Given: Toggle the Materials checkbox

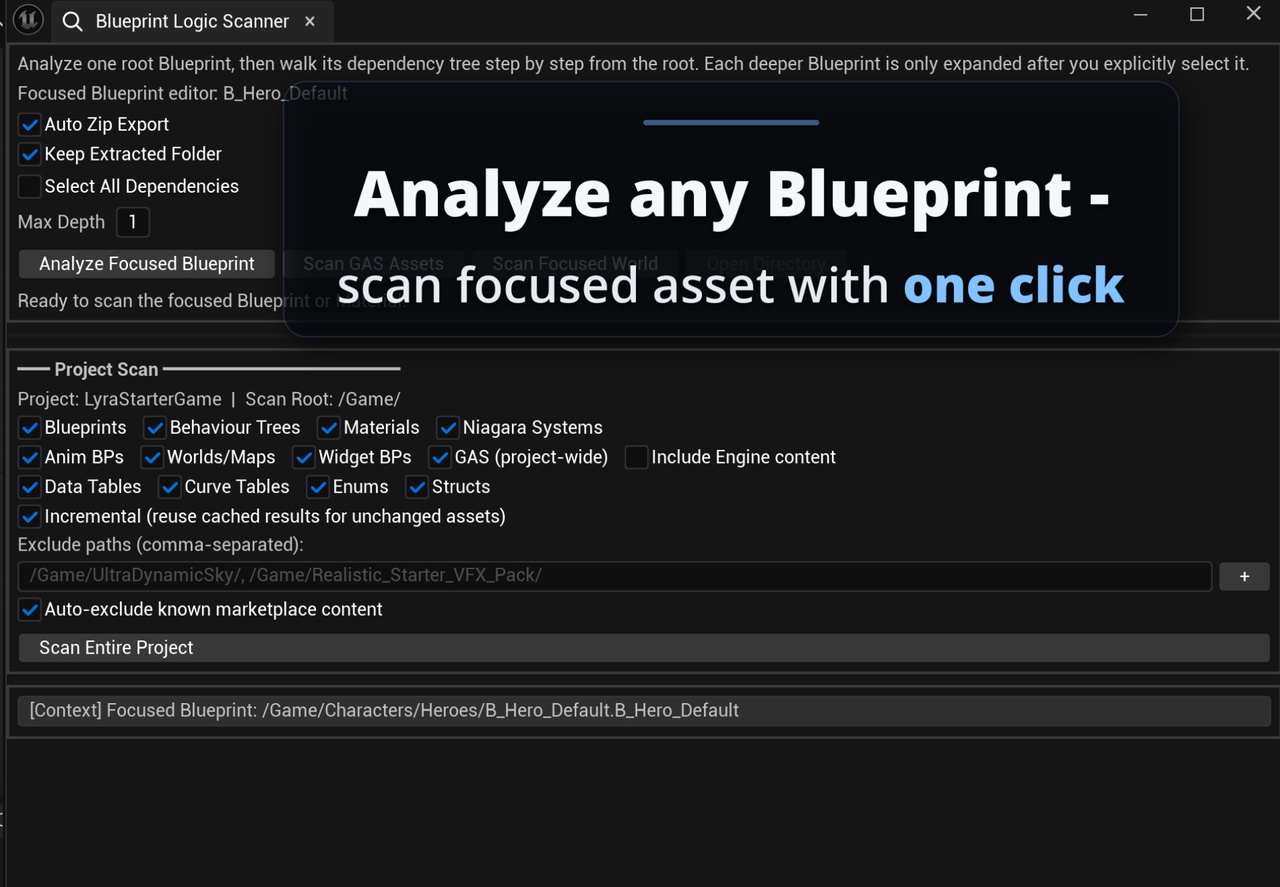Looking at the screenshot, I should tap(329, 428).
